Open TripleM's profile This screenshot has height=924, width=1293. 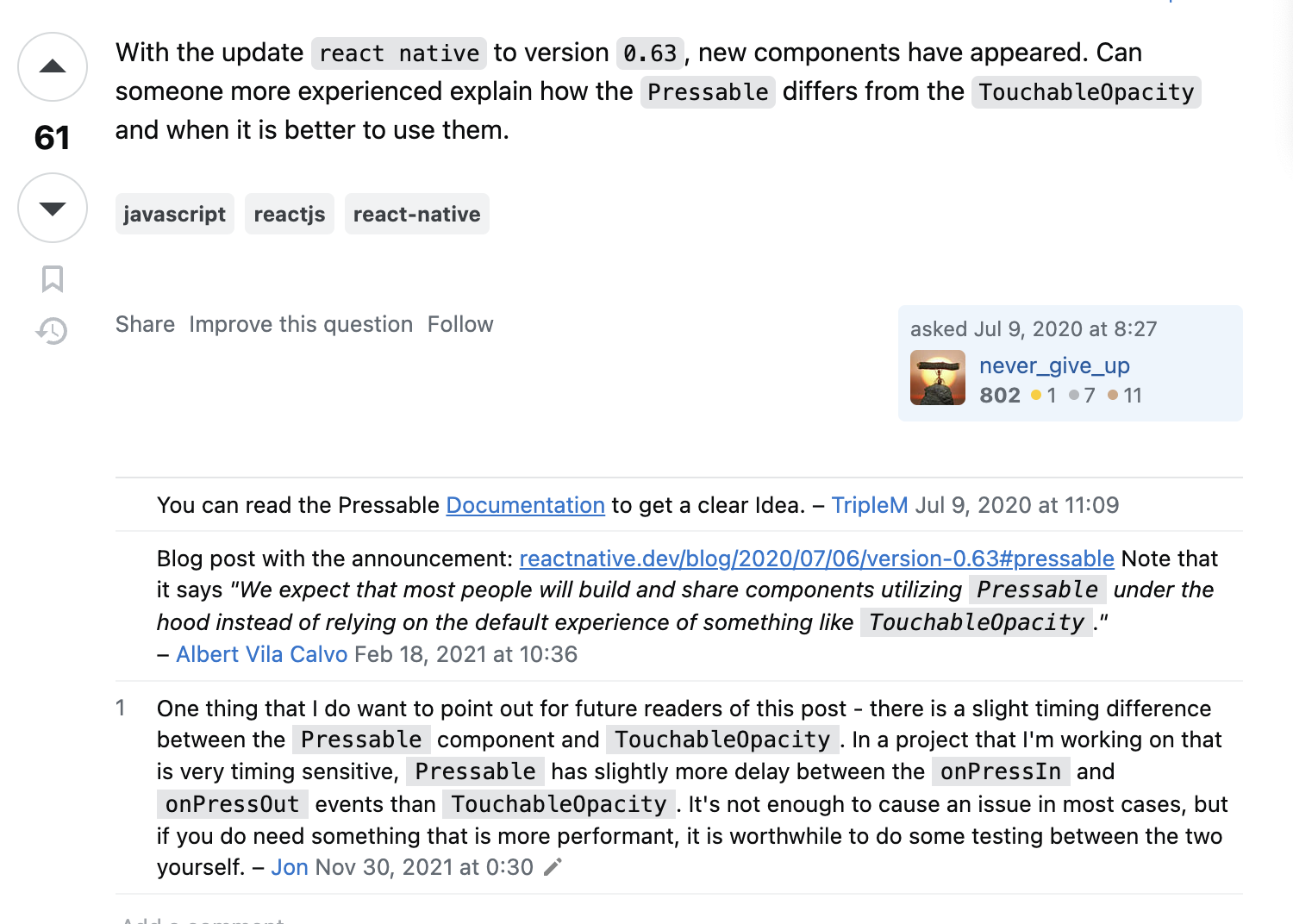pos(870,505)
